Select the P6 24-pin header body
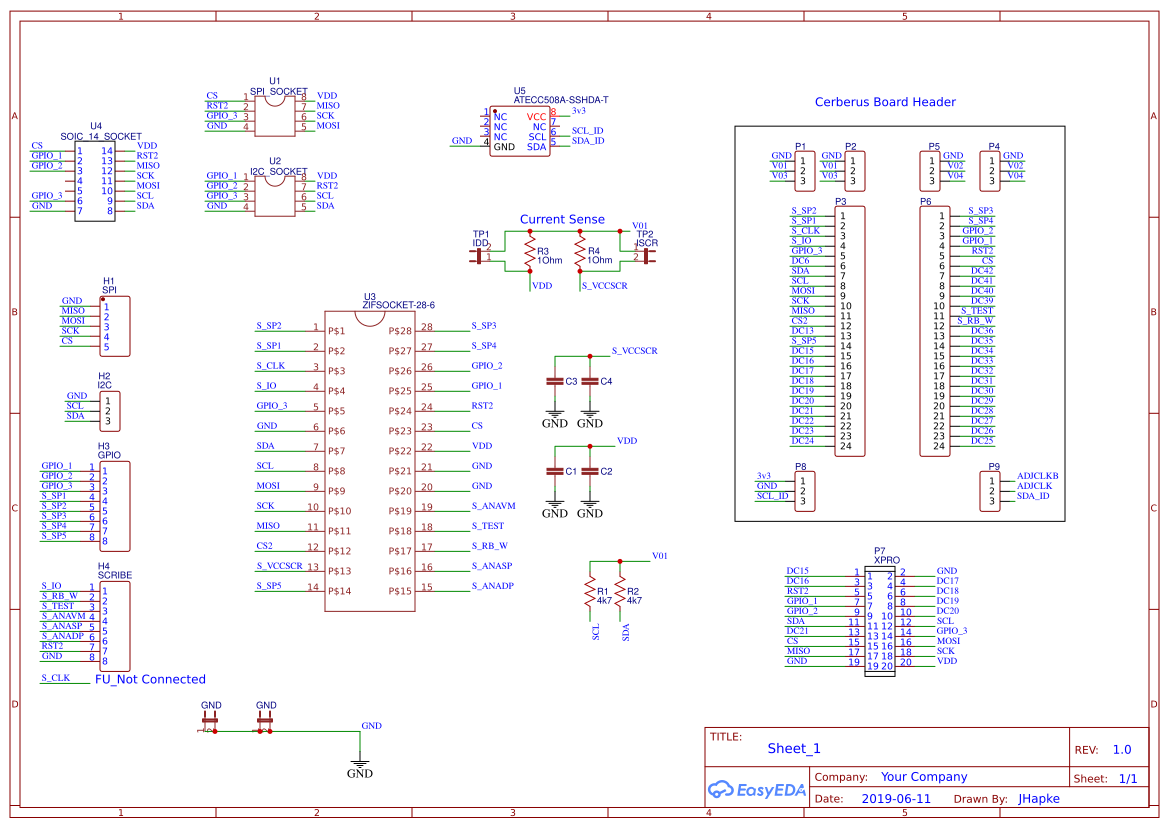 [935, 331]
